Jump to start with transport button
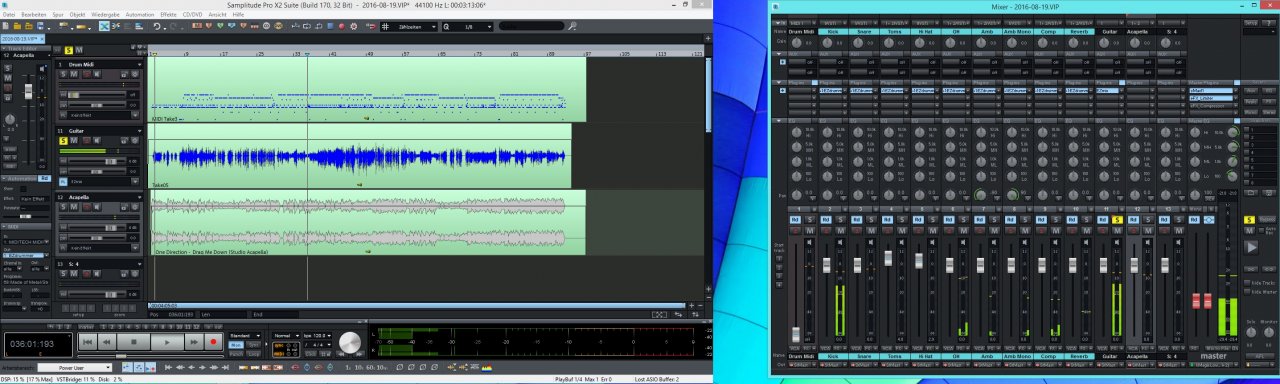This screenshot has width=1280, height=384. point(87,341)
